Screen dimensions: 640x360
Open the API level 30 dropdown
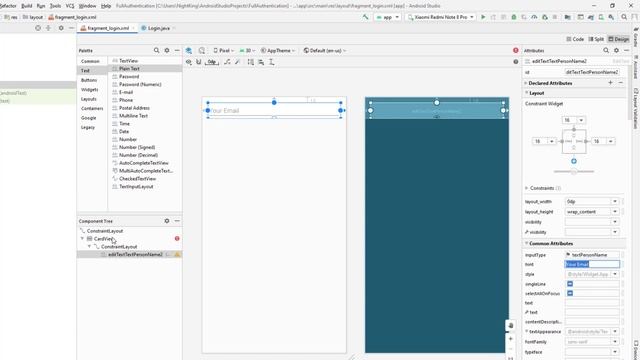(247, 51)
